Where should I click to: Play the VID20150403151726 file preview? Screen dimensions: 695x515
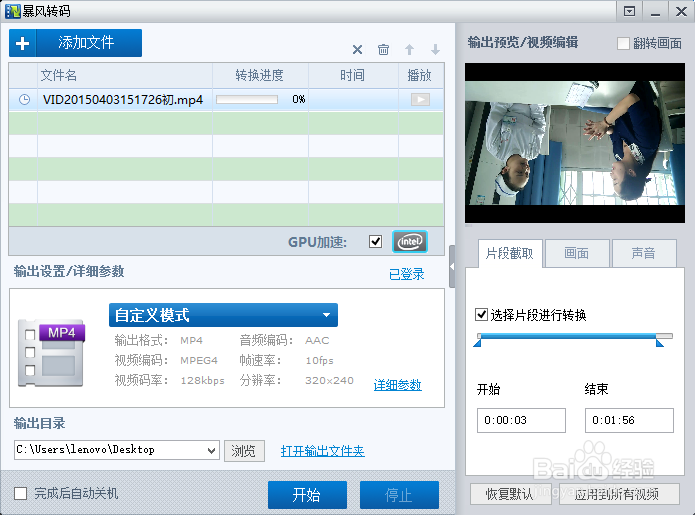420,99
